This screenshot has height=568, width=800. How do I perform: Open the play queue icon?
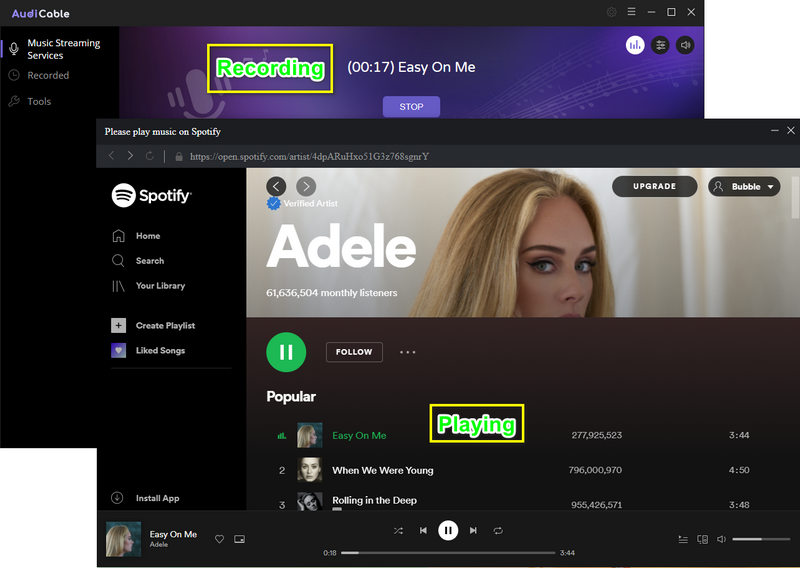[x=683, y=539]
